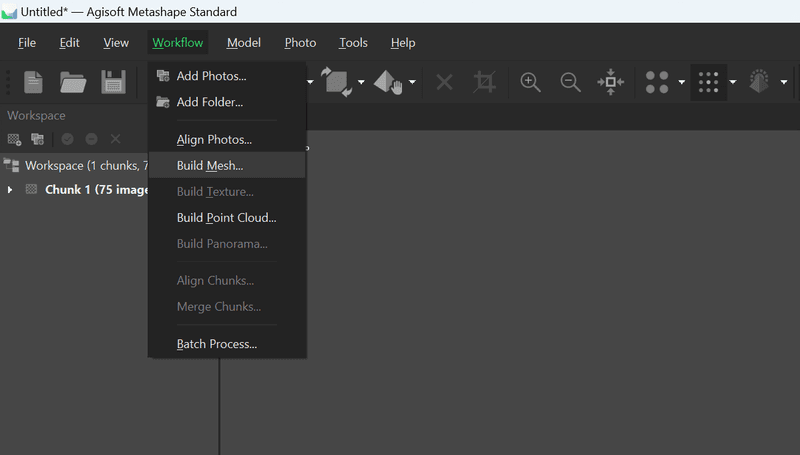The height and width of the screenshot is (455, 800).
Task: Select the Rotate Region tool icon
Action: pyautogui.click(x=336, y=82)
